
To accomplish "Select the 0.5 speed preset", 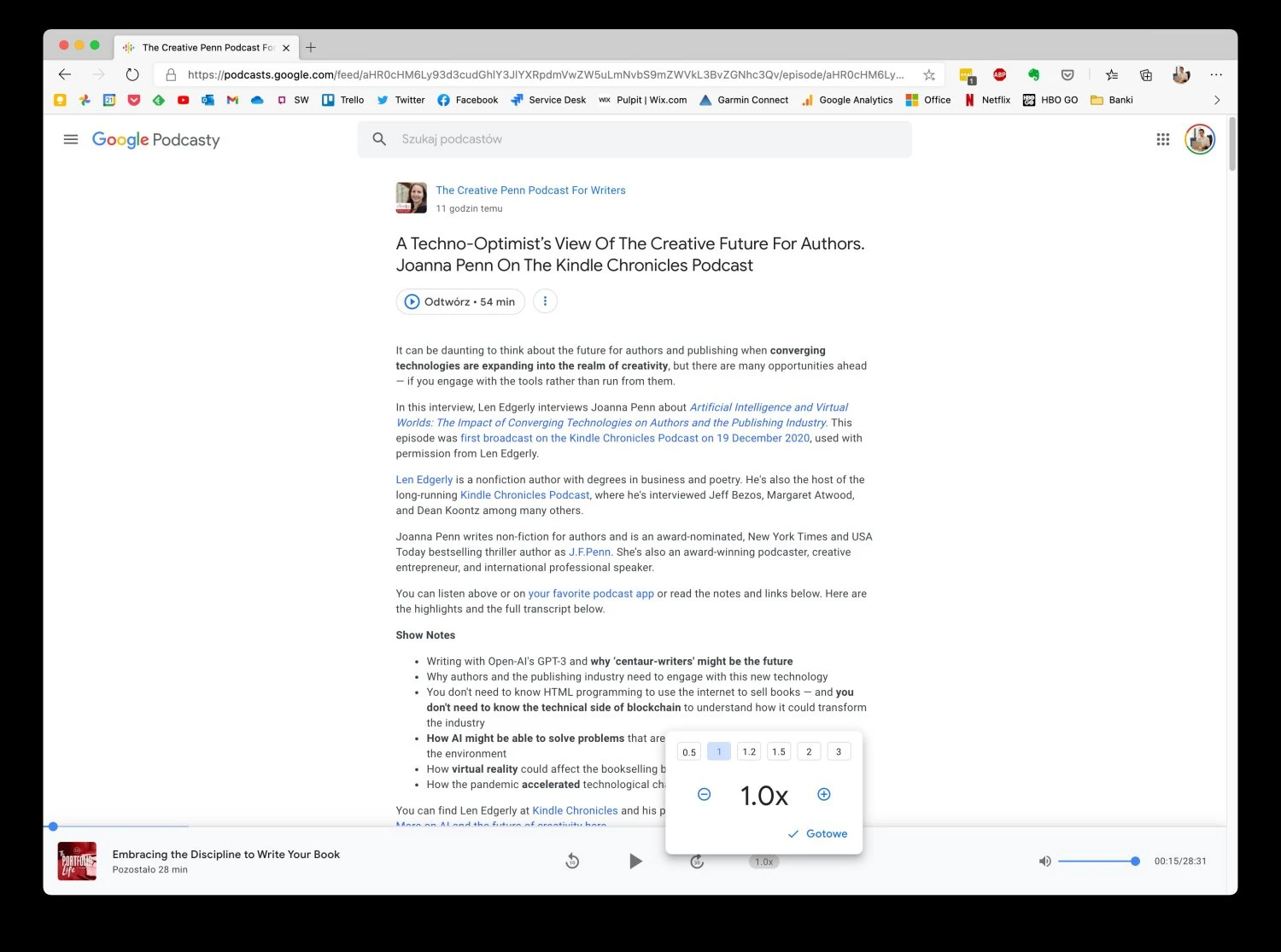I will click(x=689, y=752).
